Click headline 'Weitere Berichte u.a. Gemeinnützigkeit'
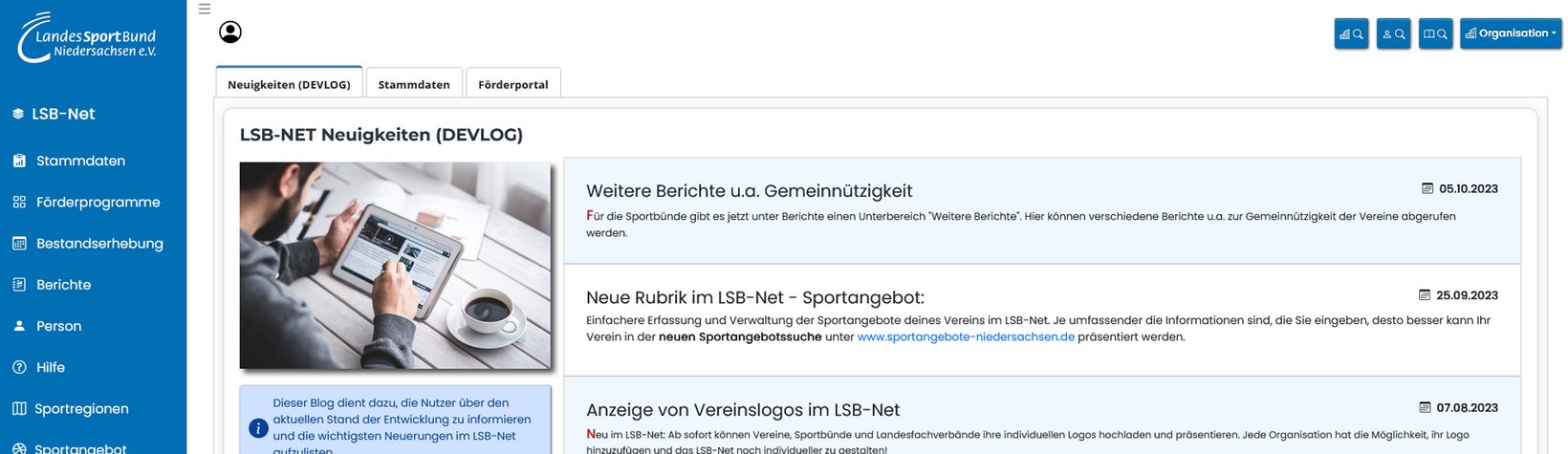 click(749, 191)
